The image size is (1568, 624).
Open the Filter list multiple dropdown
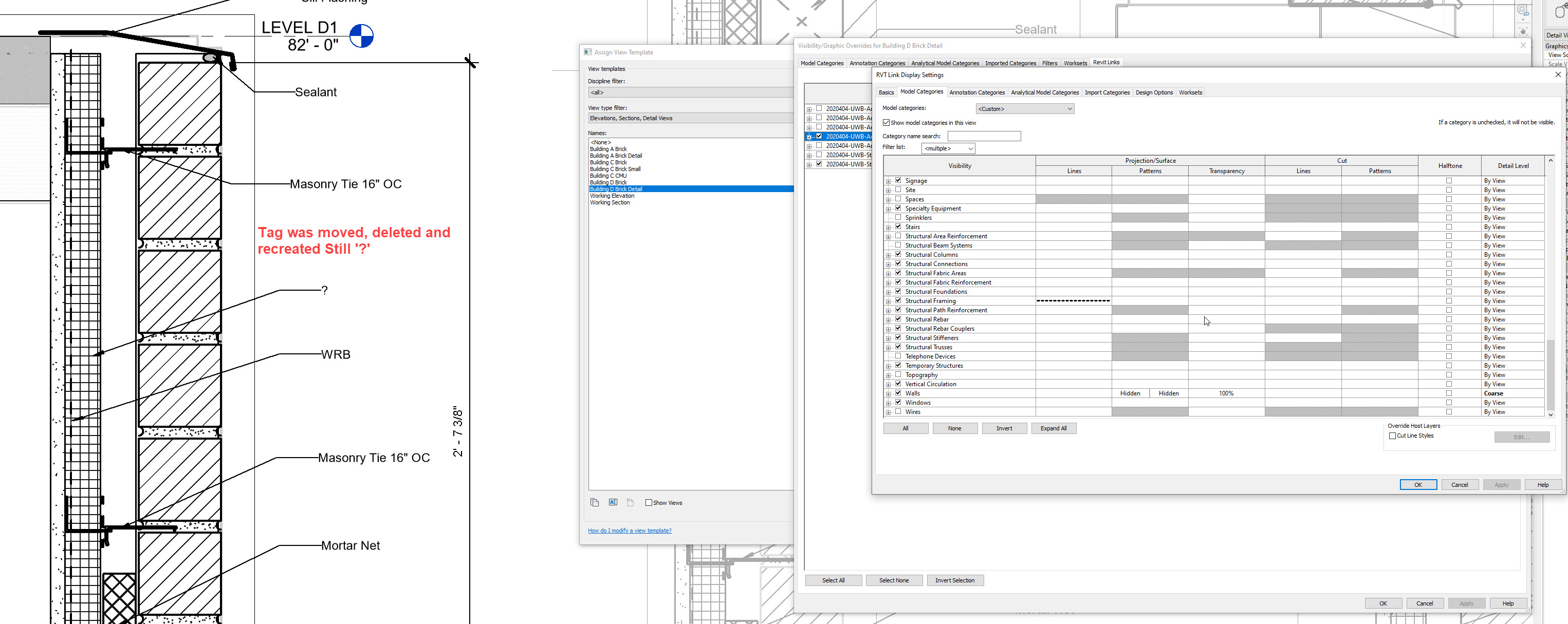(x=948, y=148)
